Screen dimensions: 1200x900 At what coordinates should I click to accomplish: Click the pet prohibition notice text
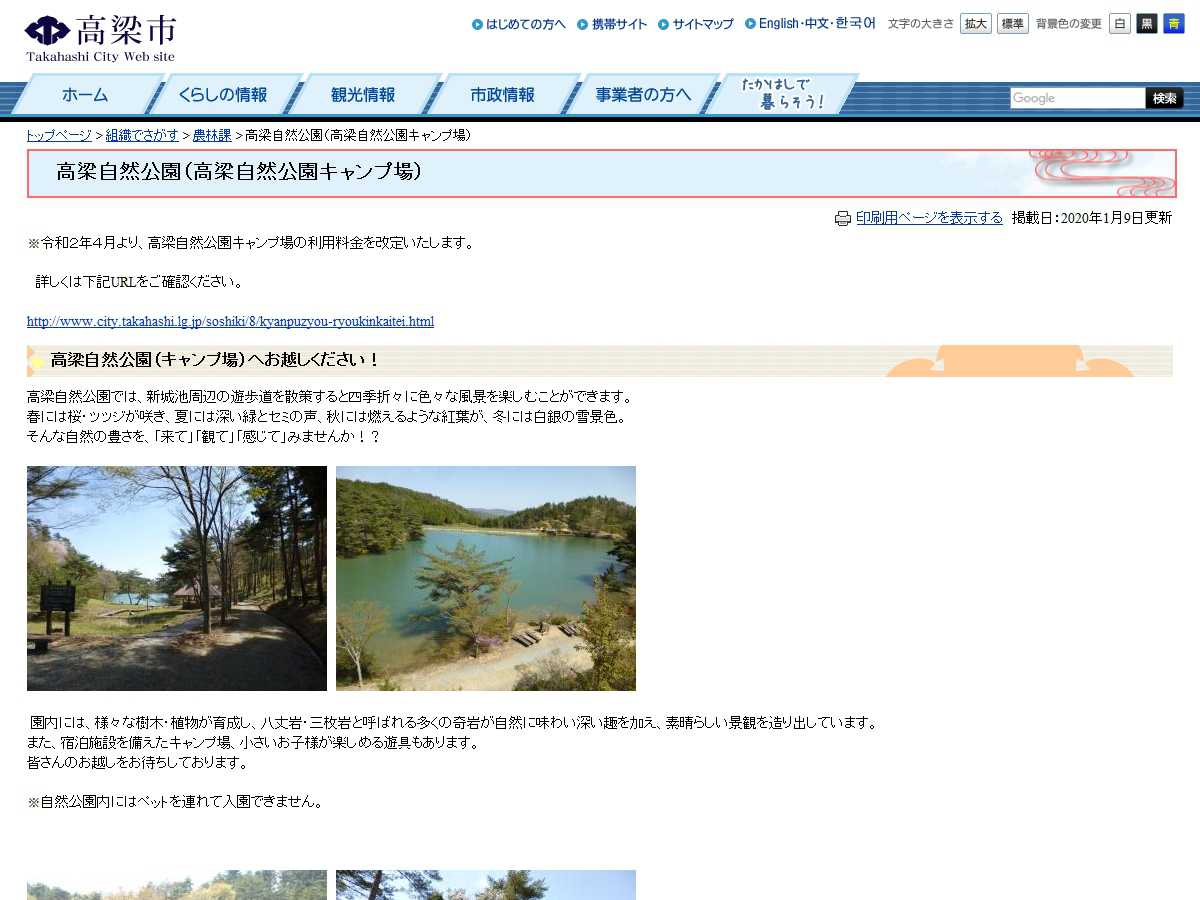[175, 801]
